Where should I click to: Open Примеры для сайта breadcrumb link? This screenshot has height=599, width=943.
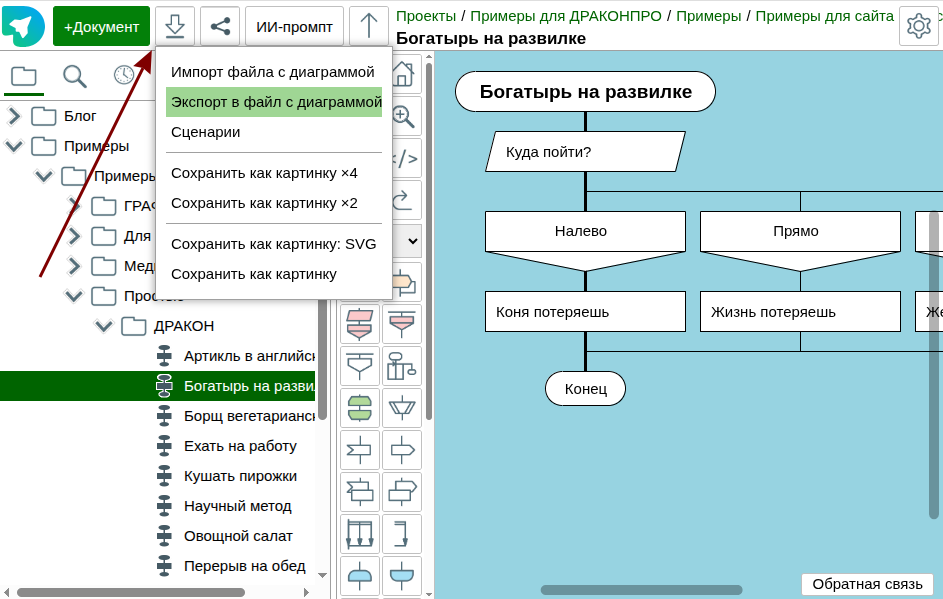[825, 16]
